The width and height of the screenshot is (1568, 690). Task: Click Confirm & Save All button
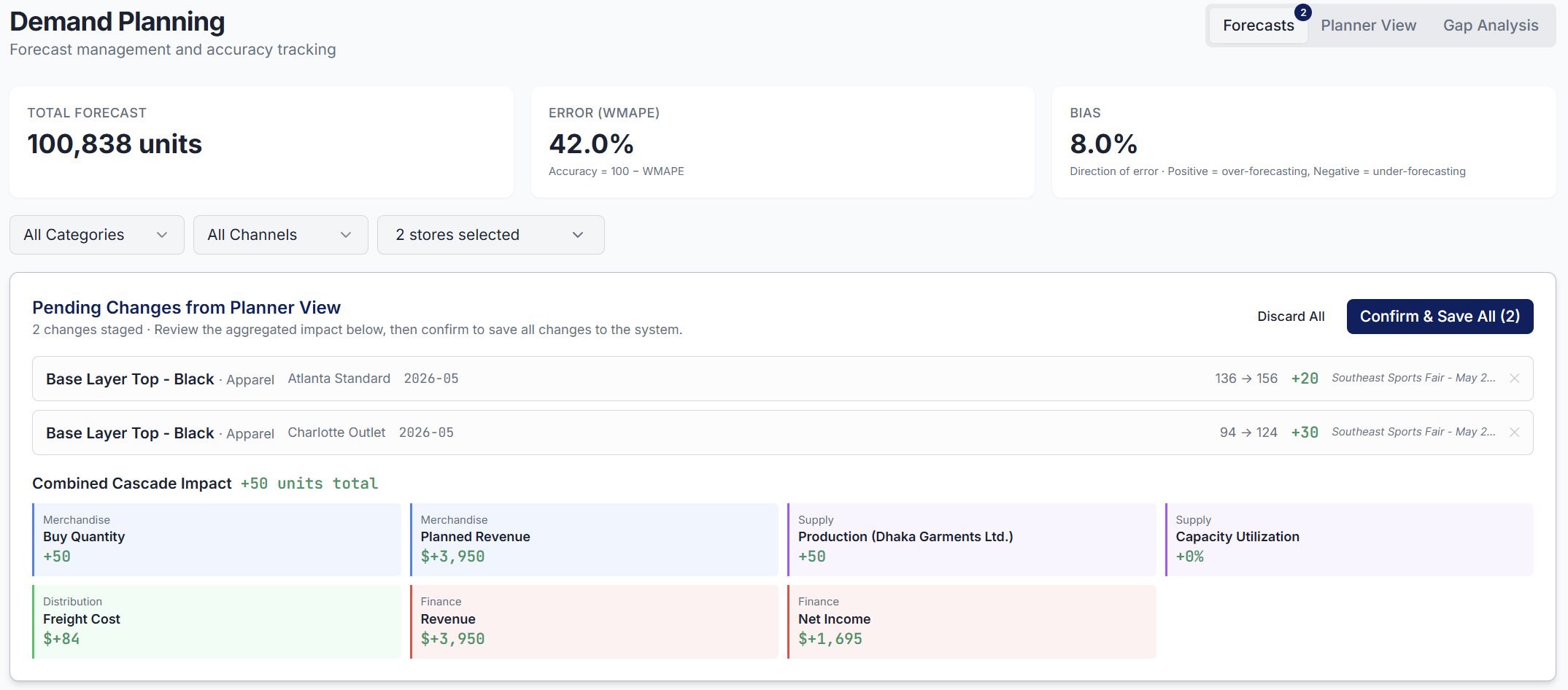(x=1440, y=316)
